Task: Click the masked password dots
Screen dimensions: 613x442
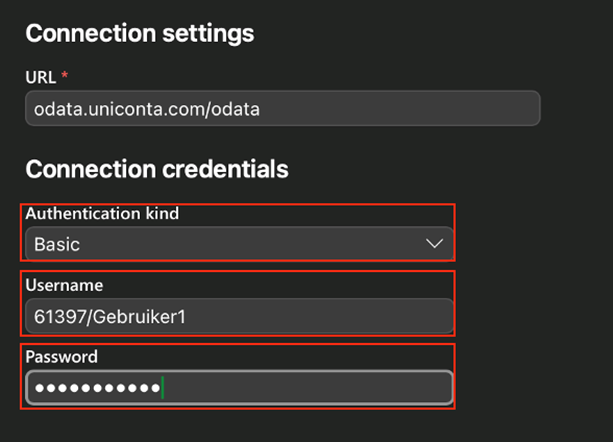Action: (x=95, y=388)
